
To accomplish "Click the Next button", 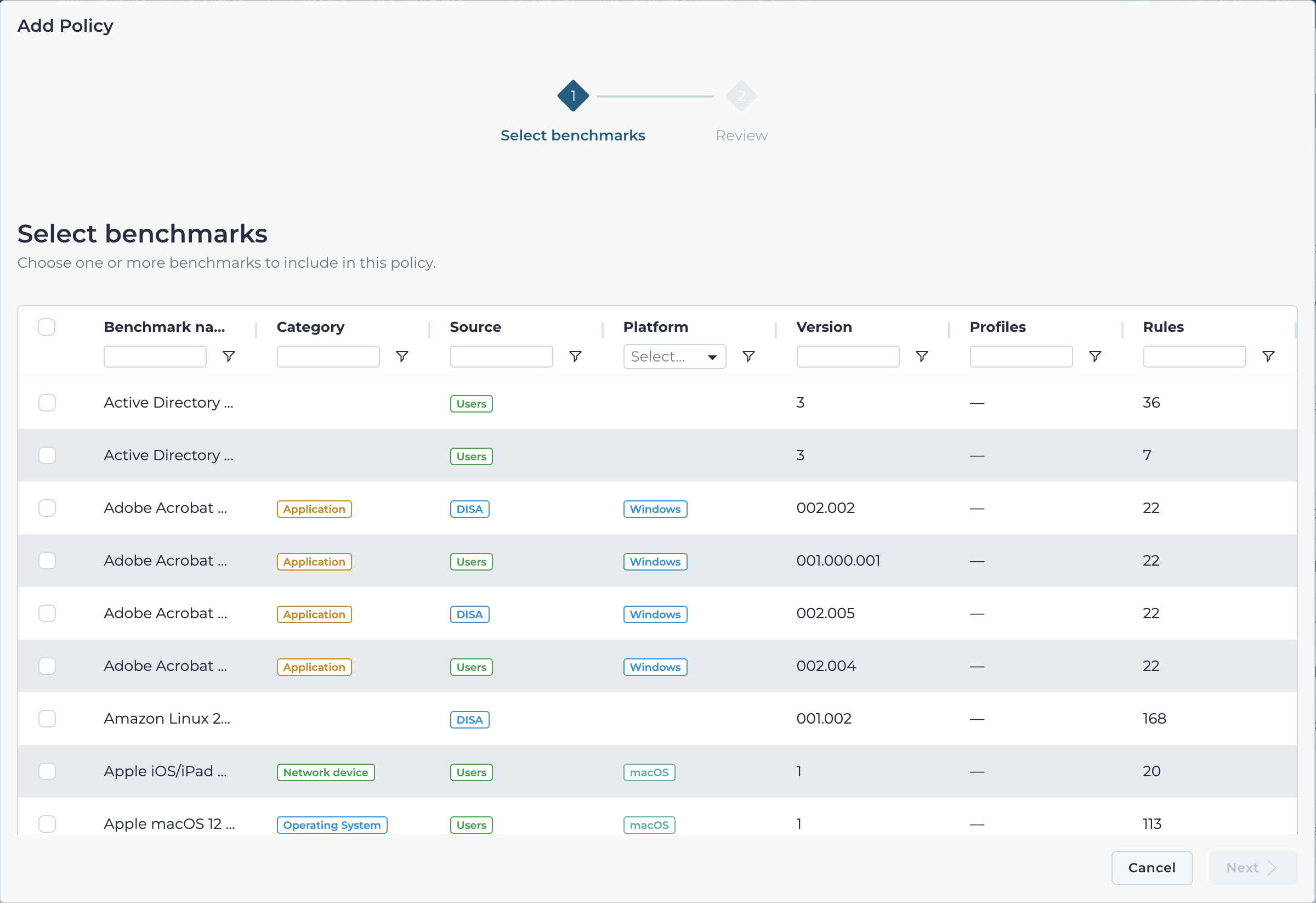I will 1252,868.
